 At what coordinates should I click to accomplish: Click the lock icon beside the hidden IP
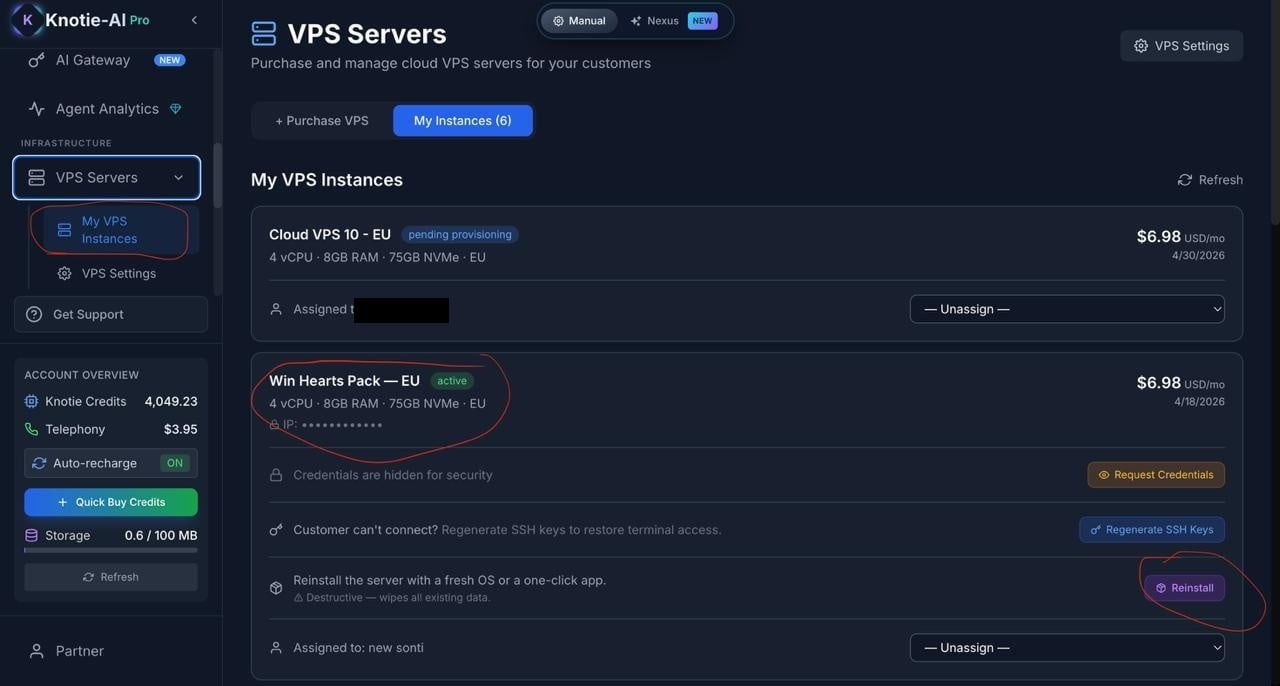[274, 425]
